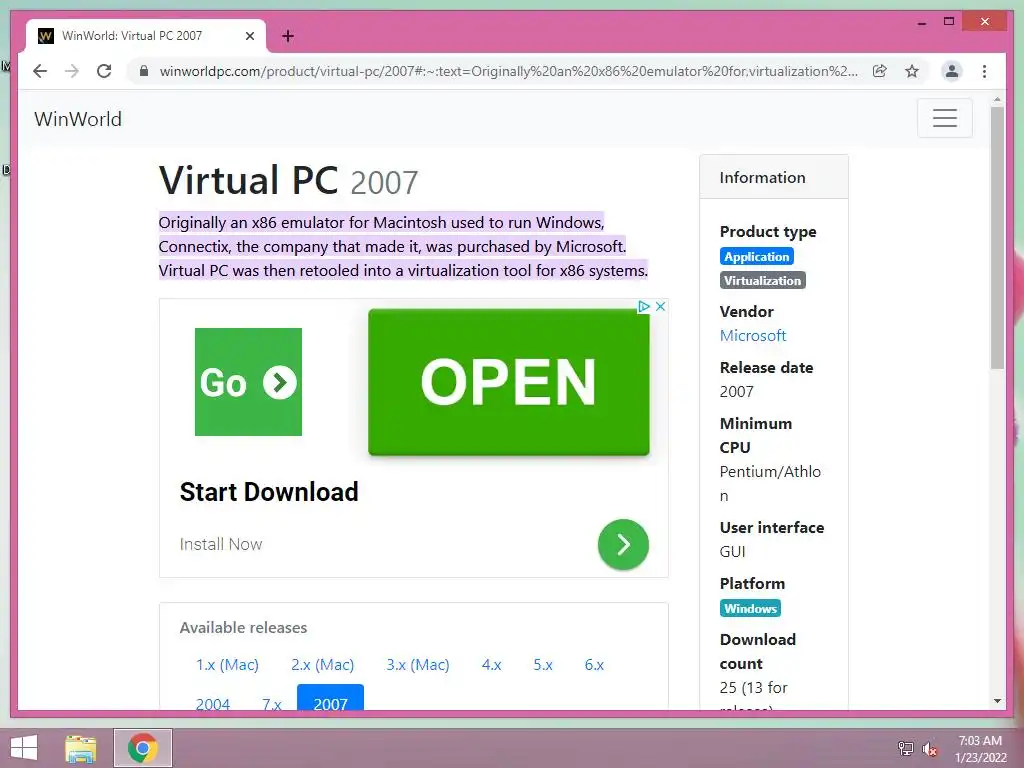Click the Windows platform badge

click(x=750, y=608)
